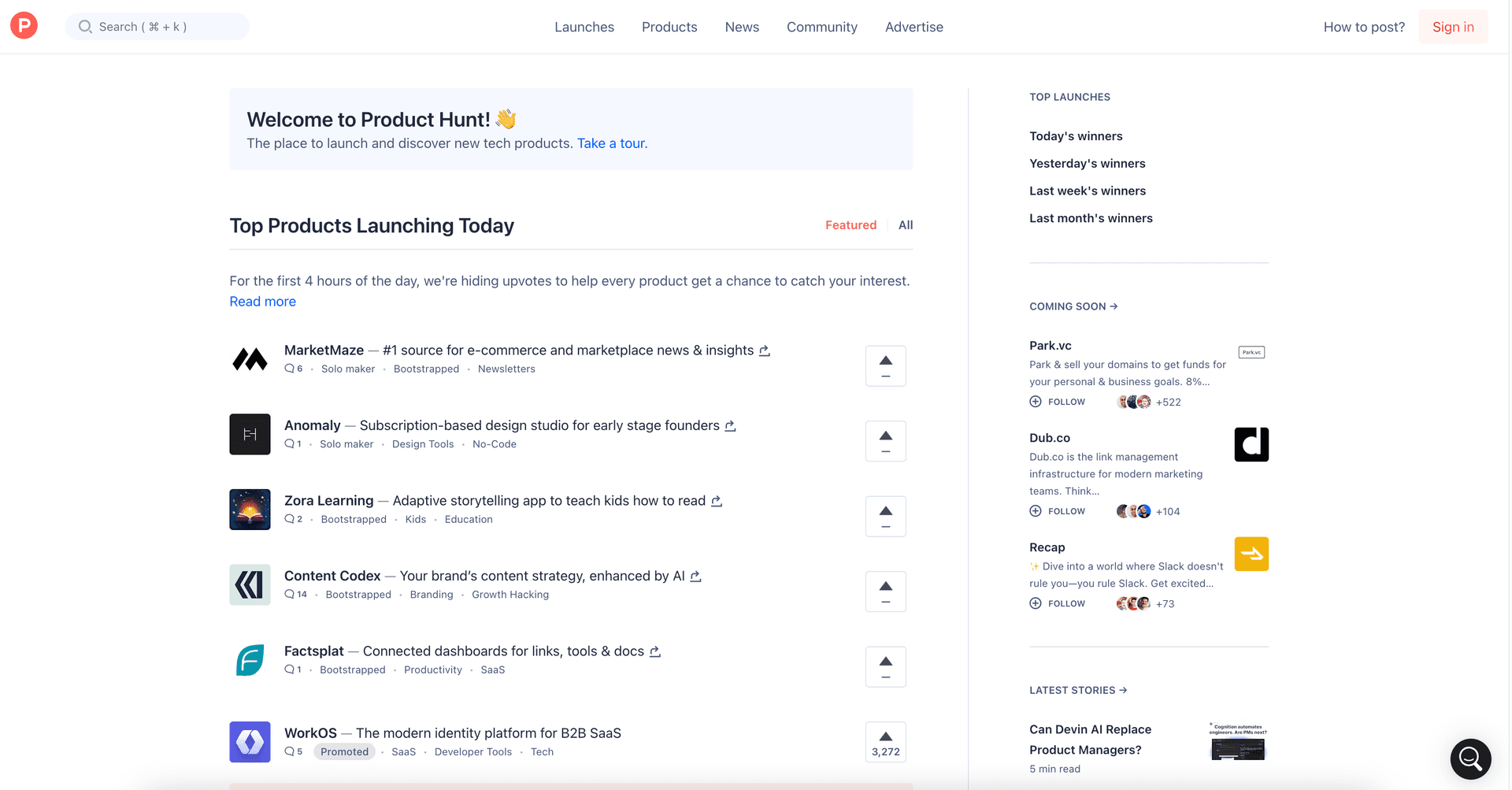Open the Dub.co logo
1512x790 pixels.
1251,444
